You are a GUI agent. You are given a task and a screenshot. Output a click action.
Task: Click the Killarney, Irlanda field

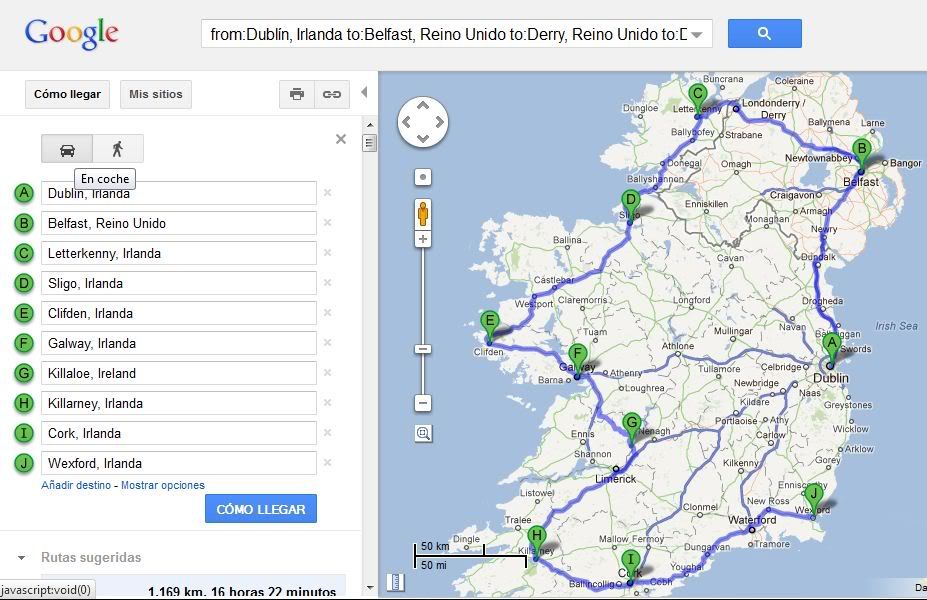coord(179,403)
